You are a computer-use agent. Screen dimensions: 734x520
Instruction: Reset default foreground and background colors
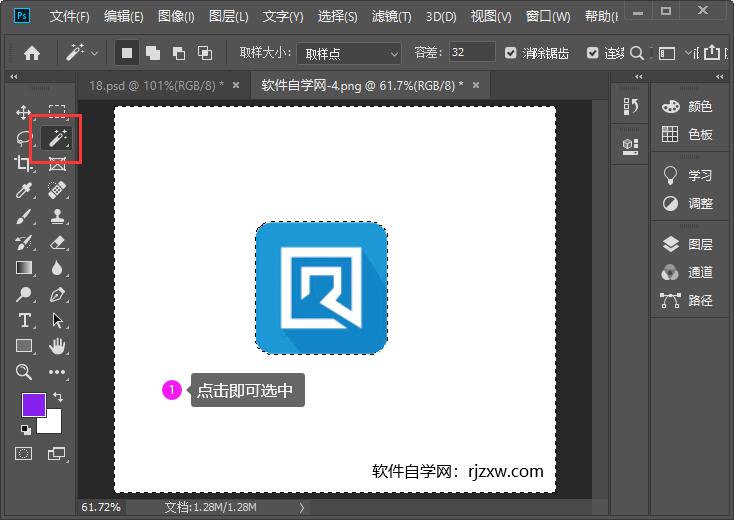[x=26, y=430]
